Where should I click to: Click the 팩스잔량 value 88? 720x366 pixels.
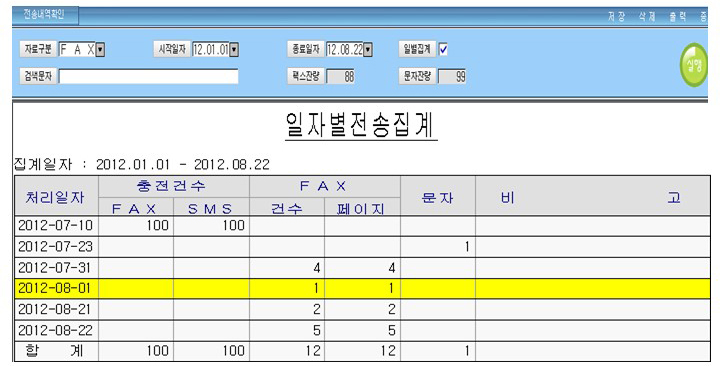point(341,77)
